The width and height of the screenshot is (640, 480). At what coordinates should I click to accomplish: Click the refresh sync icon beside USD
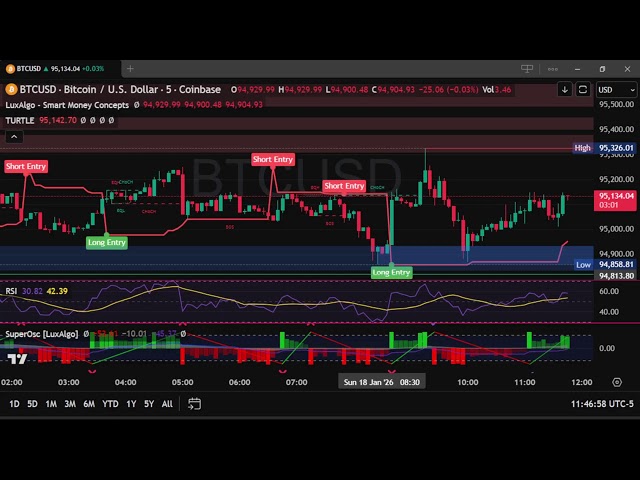583,89
